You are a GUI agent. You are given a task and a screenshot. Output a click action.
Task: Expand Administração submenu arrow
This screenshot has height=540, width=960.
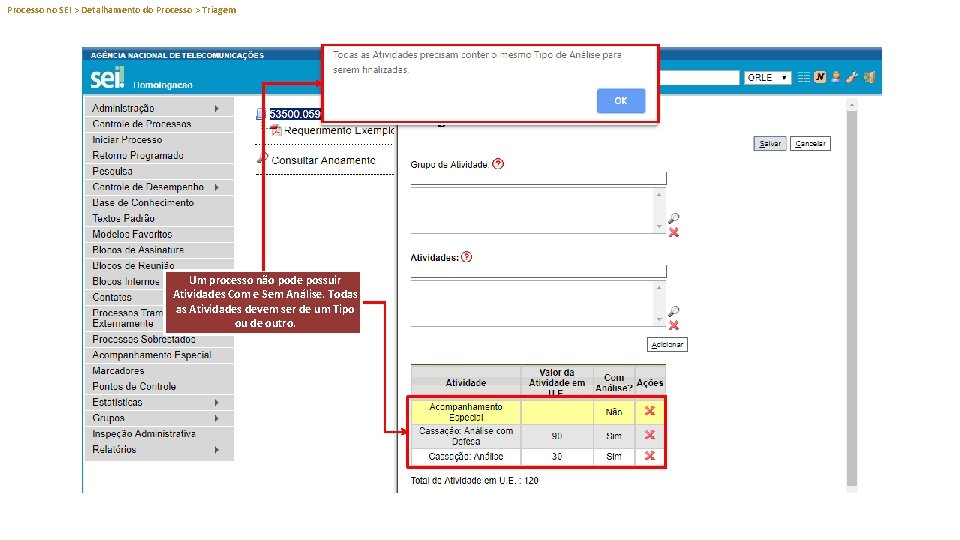217,108
